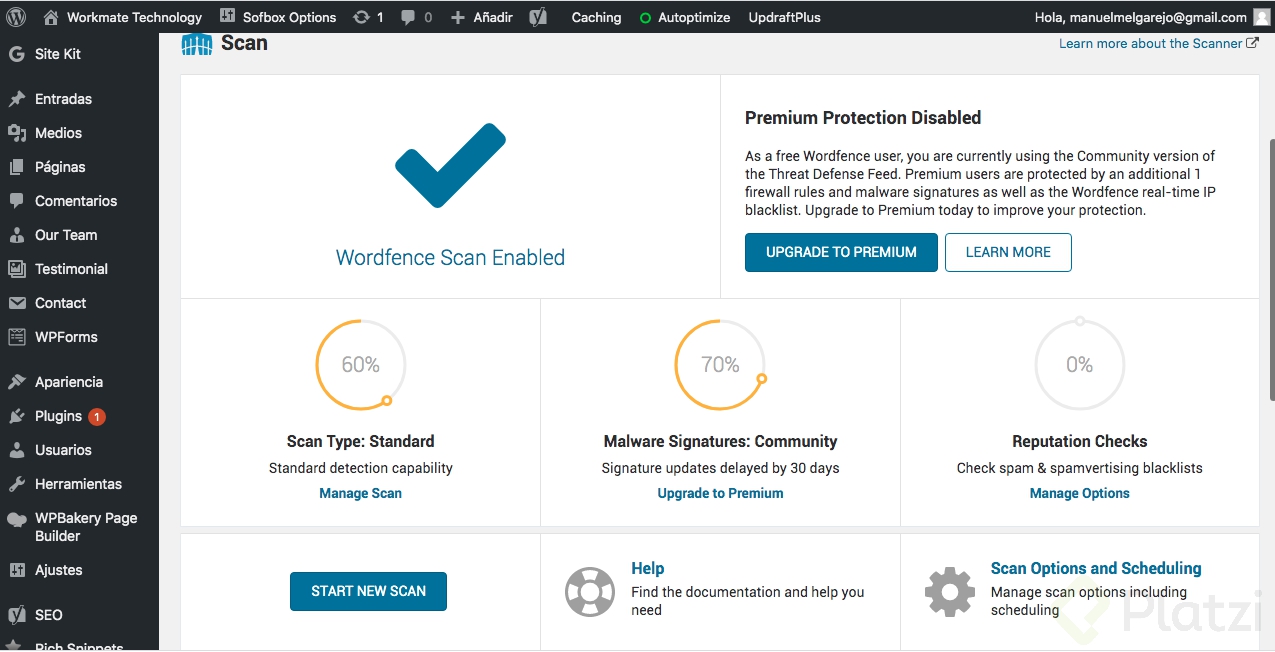Click the Learn More button
The image size is (1275, 652).
click(1007, 253)
